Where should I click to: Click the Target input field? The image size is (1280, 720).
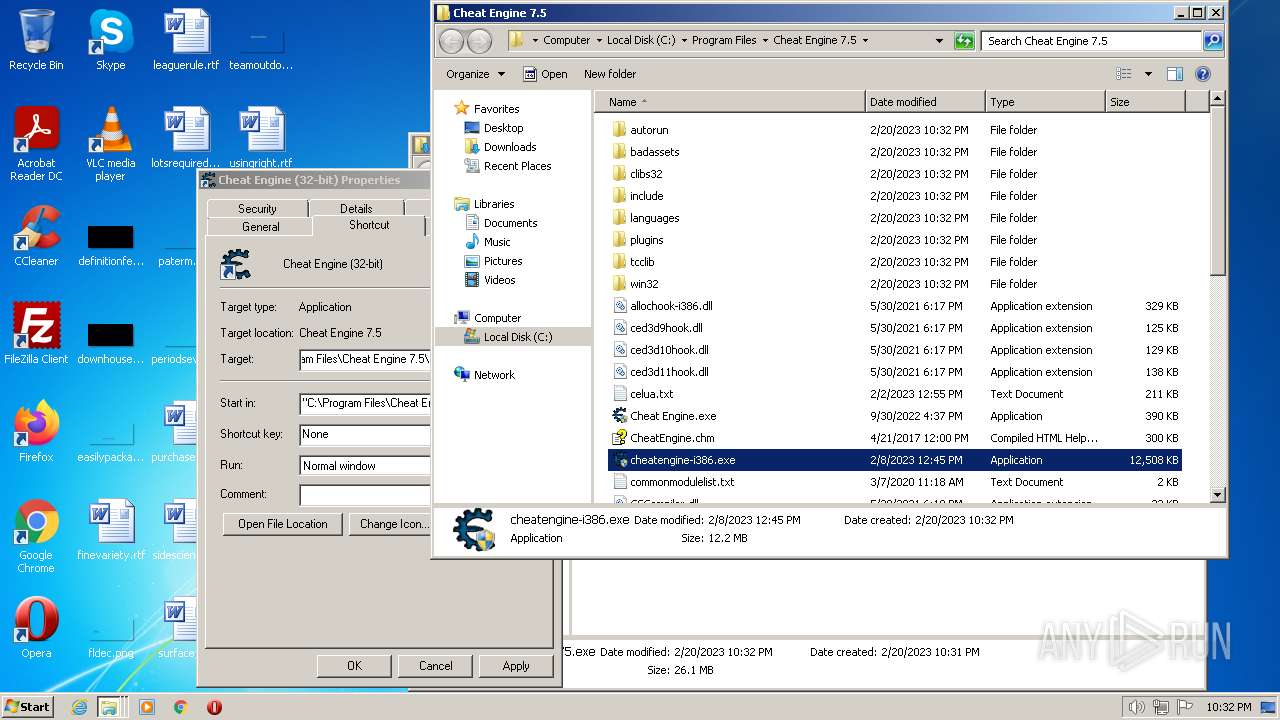(x=365, y=359)
